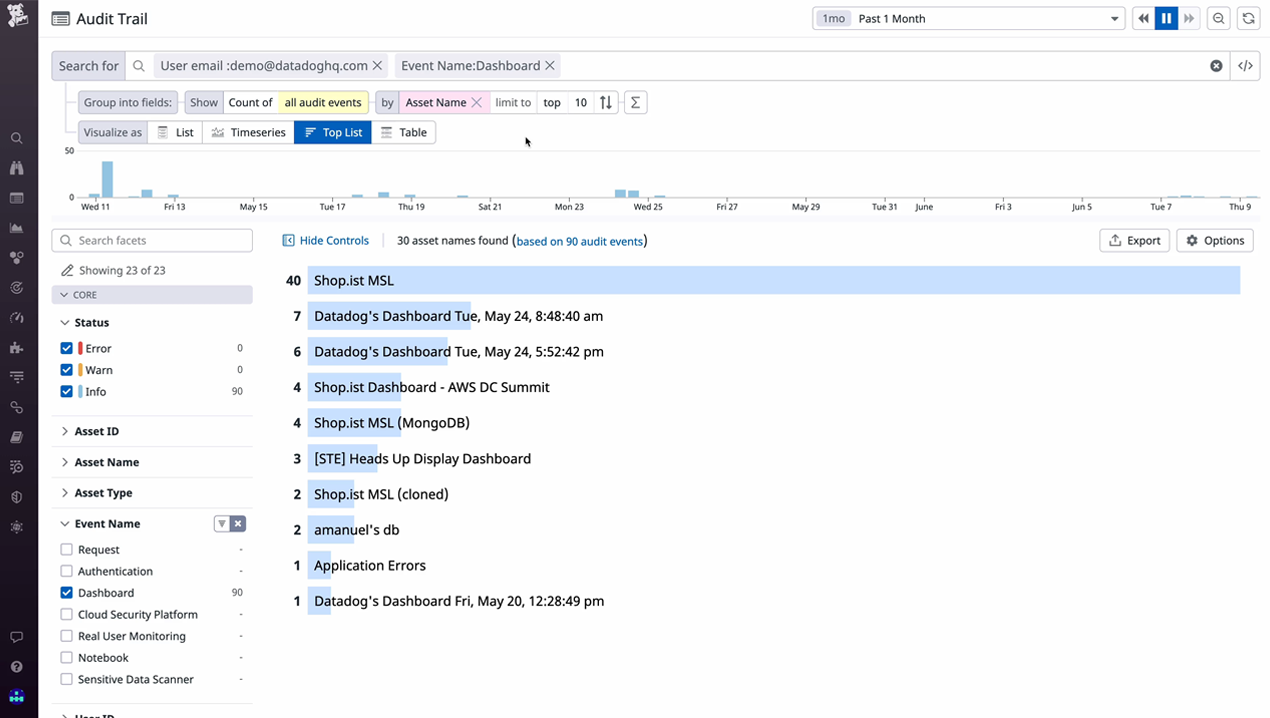Change the top/bottom limit selector
1270x718 pixels.
click(x=551, y=102)
